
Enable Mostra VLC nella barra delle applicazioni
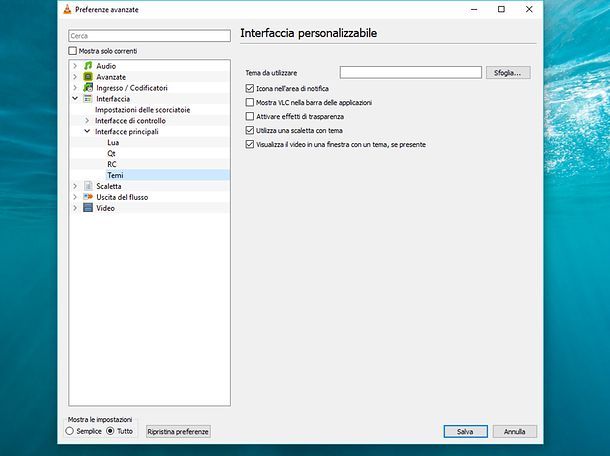250,102
